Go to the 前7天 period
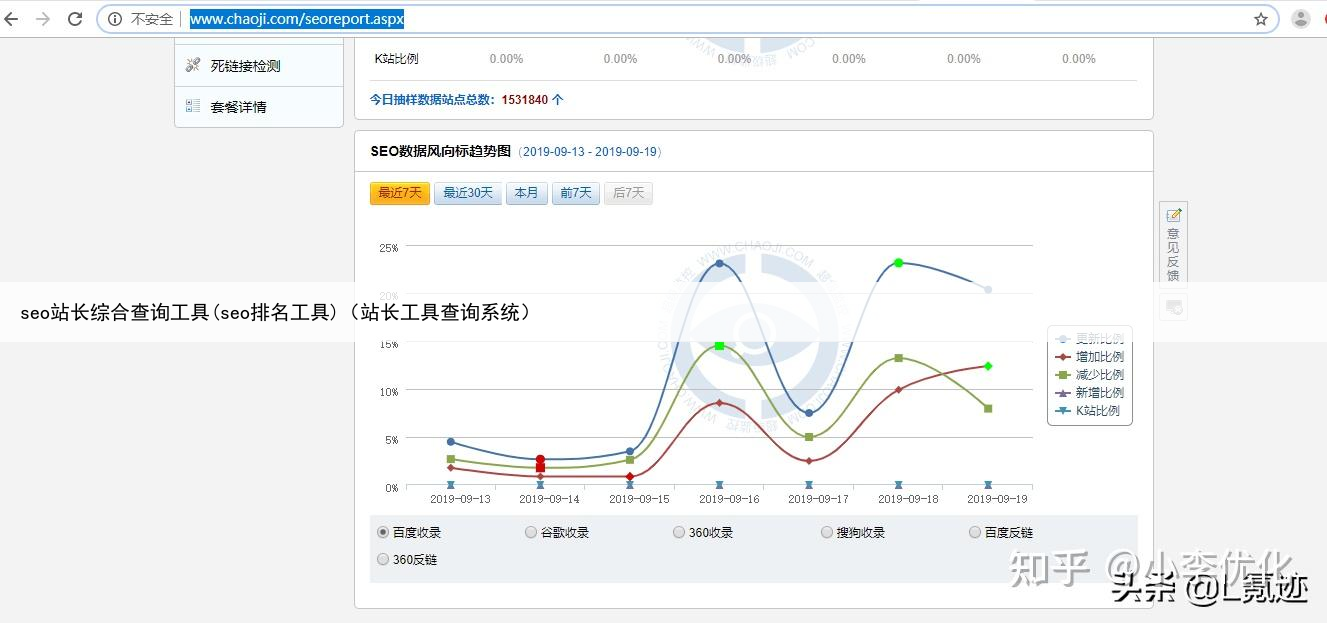1327x623 pixels. pos(575,193)
